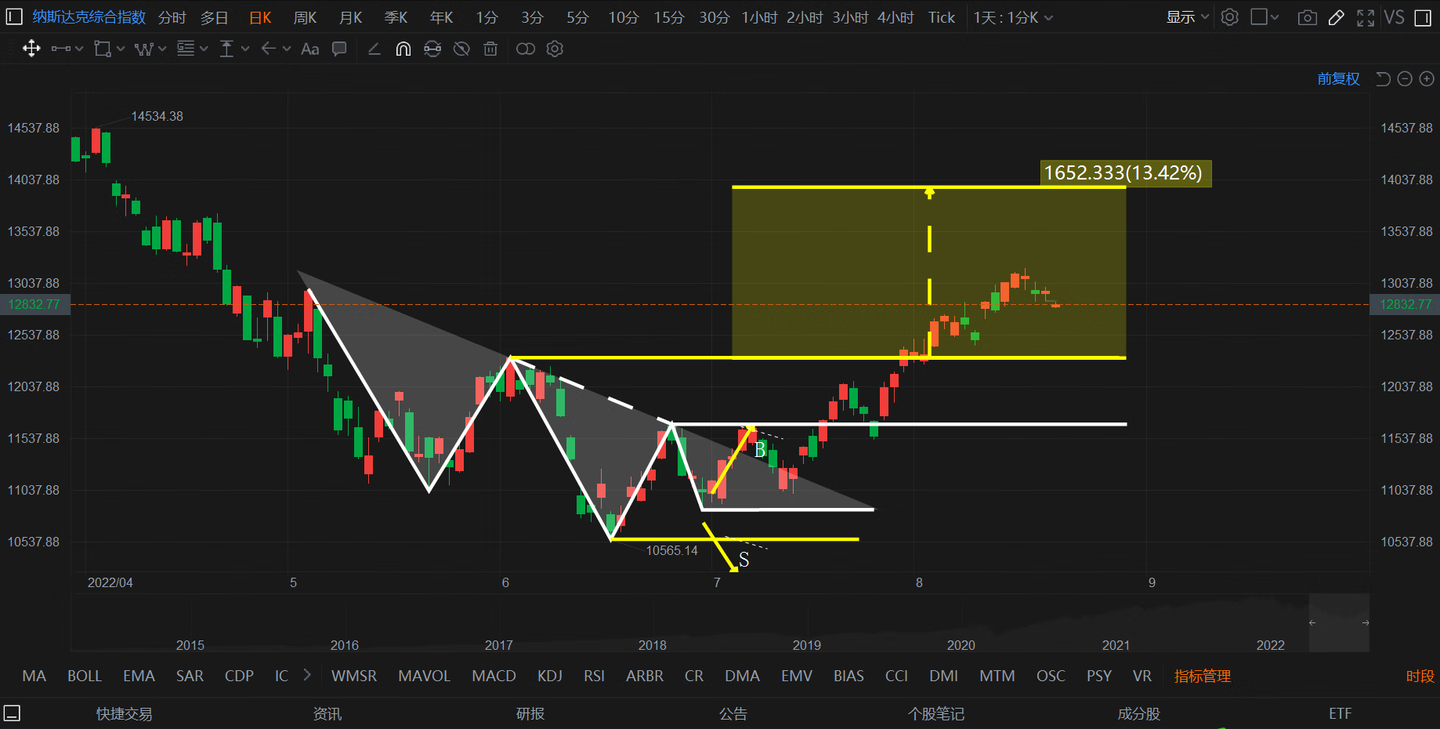Open the window layout dropdown
The height and width of the screenshot is (729, 1440).
(1265, 17)
